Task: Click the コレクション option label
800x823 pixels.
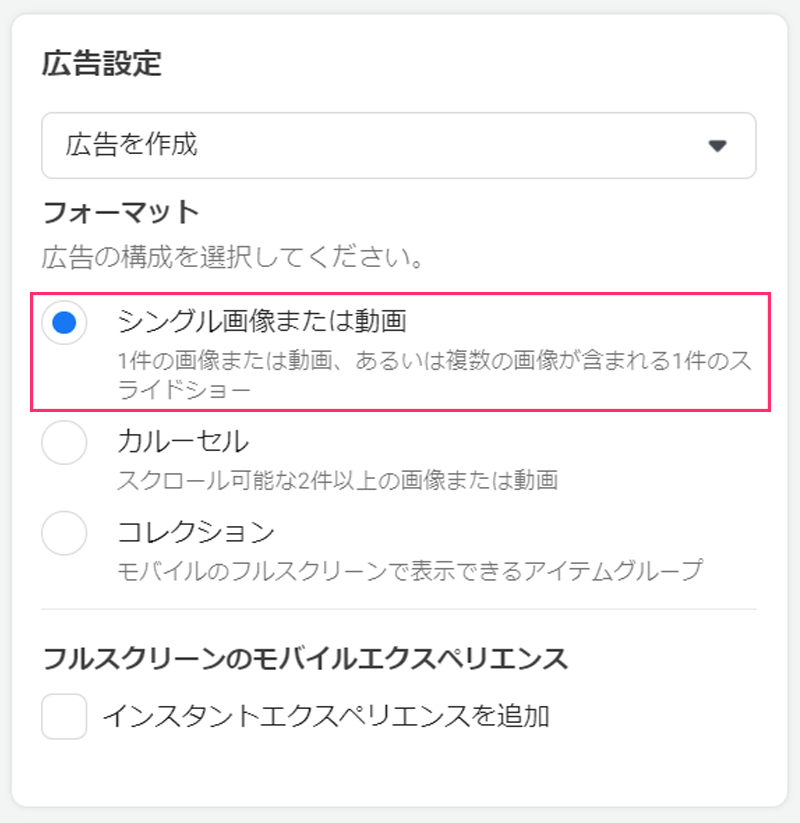Action: [x=195, y=531]
